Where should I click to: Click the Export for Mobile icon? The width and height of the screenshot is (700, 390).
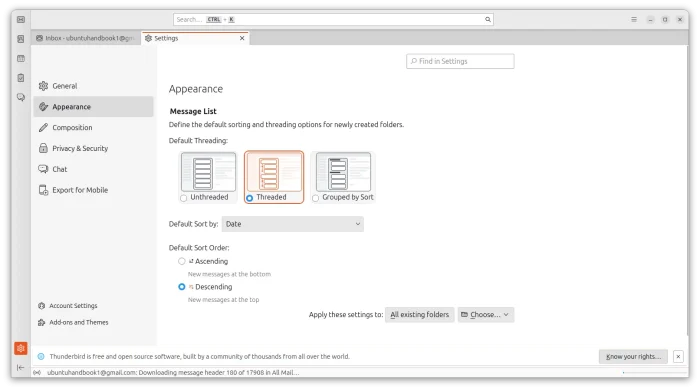(x=43, y=190)
